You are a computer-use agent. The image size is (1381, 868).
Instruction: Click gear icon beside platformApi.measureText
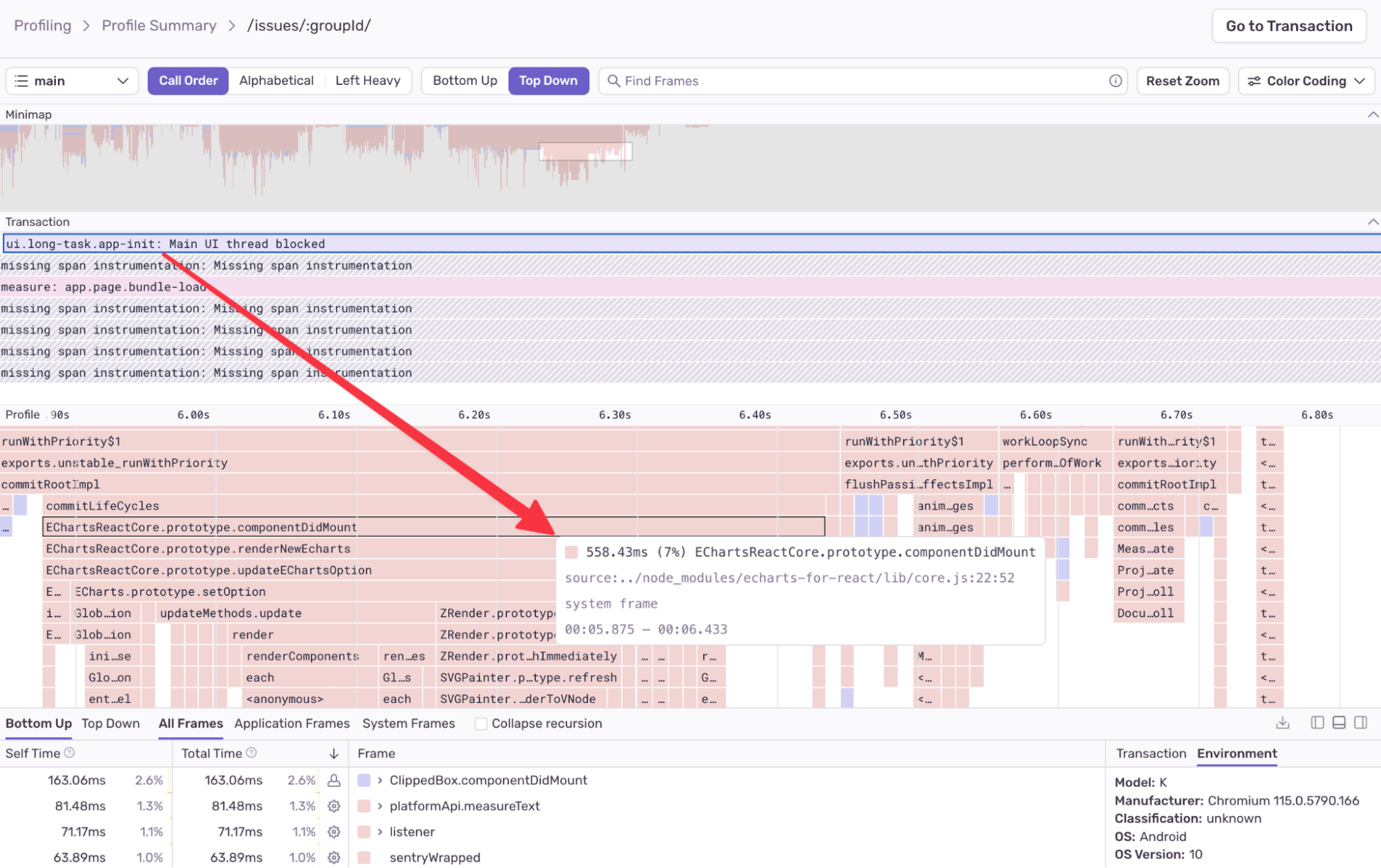334,806
